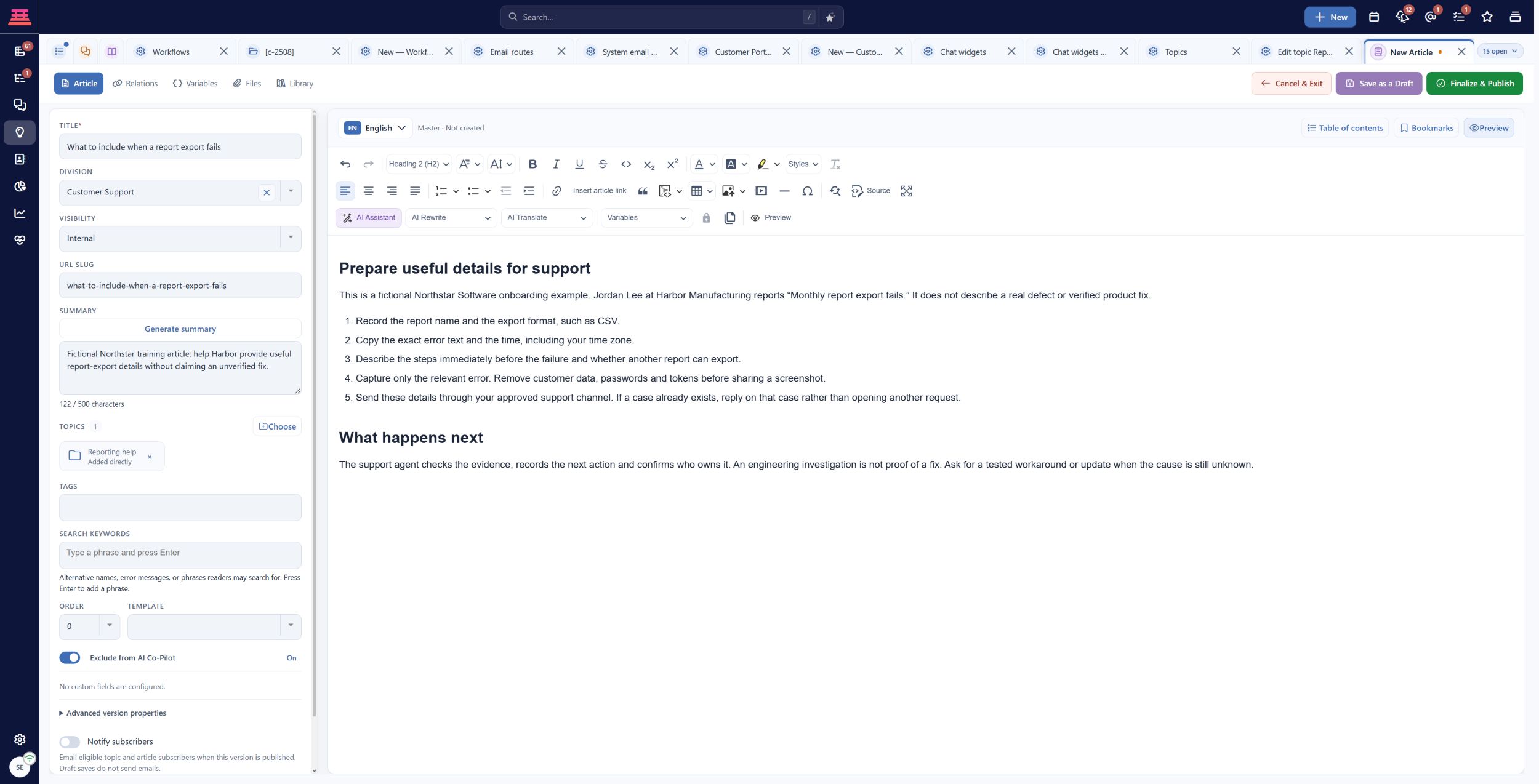Switch to the Files tab

(247, 84)
